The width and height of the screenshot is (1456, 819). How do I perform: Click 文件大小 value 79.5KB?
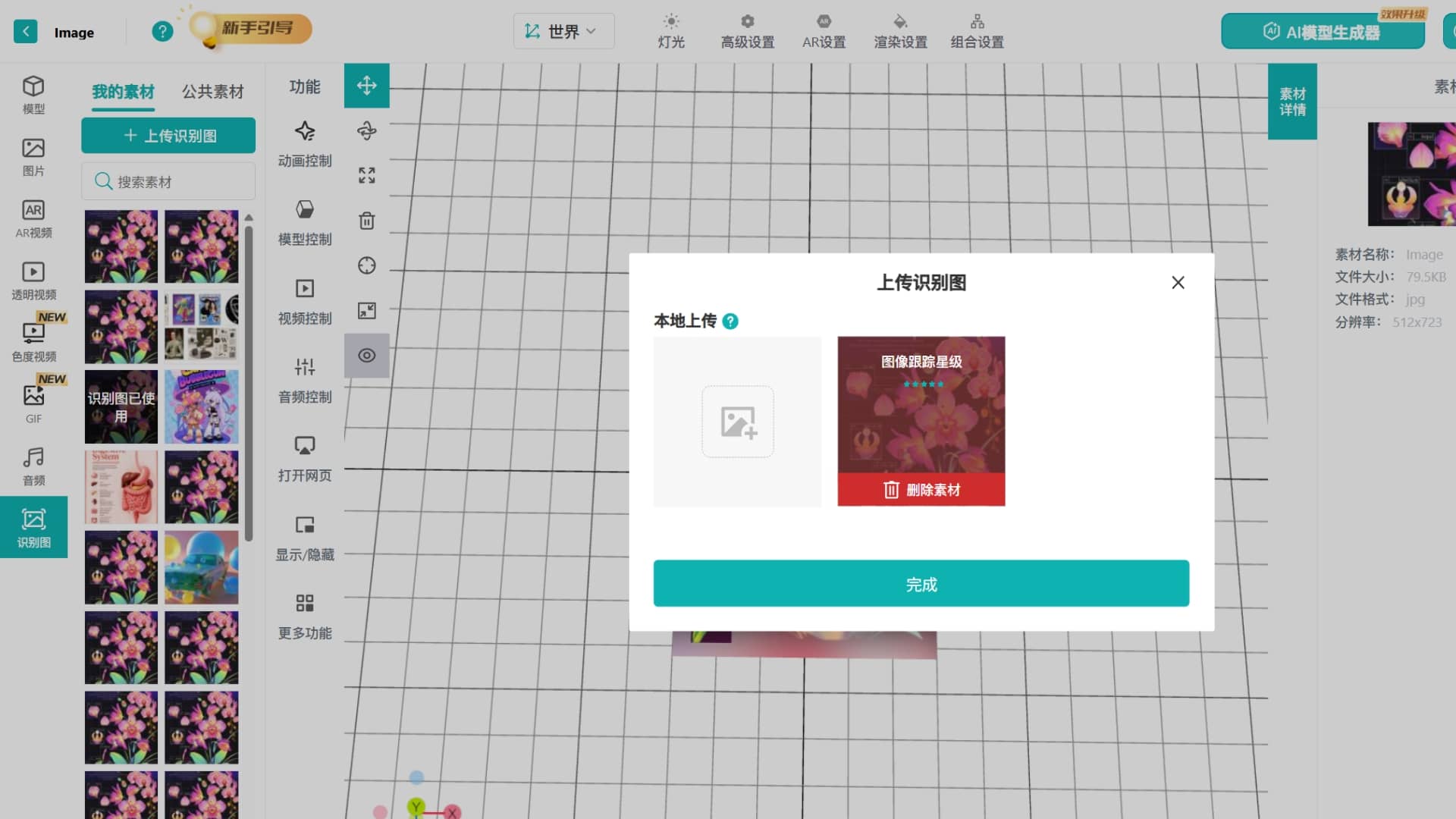[x=1426, y=277]
